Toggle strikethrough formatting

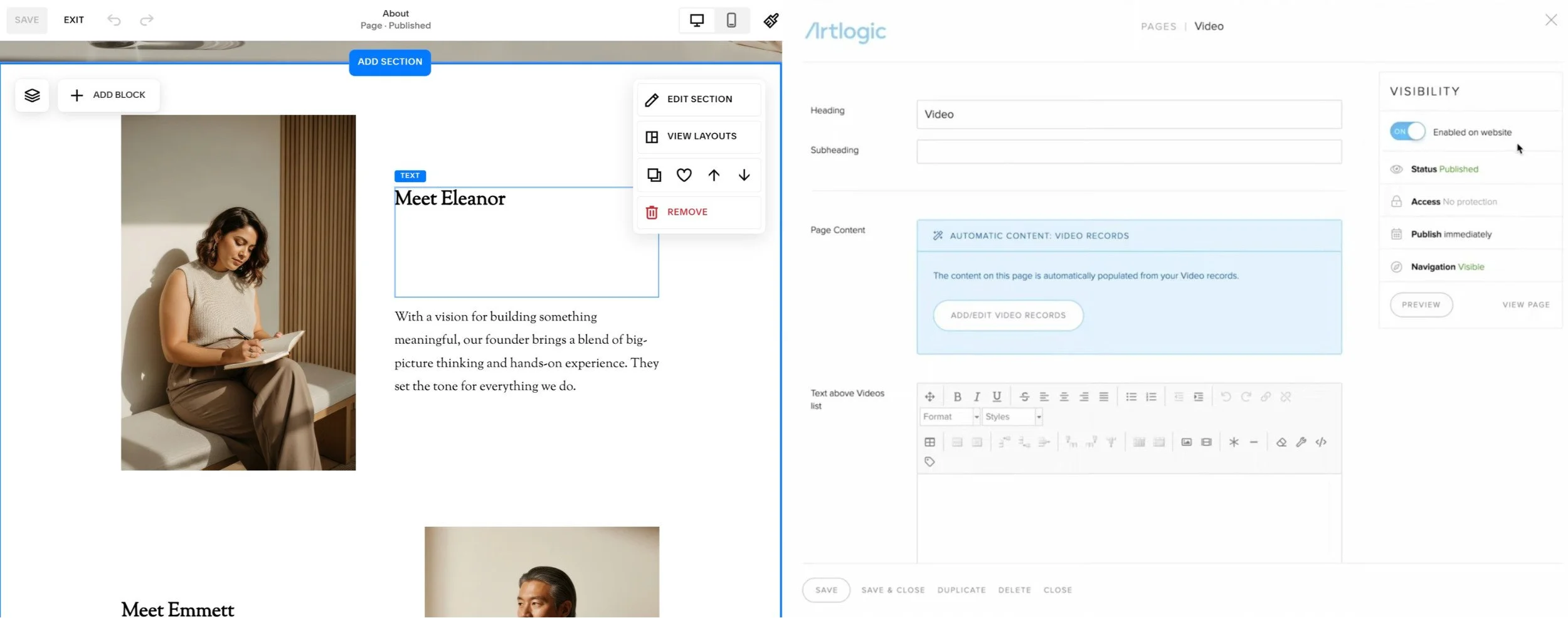point(1024,397)
